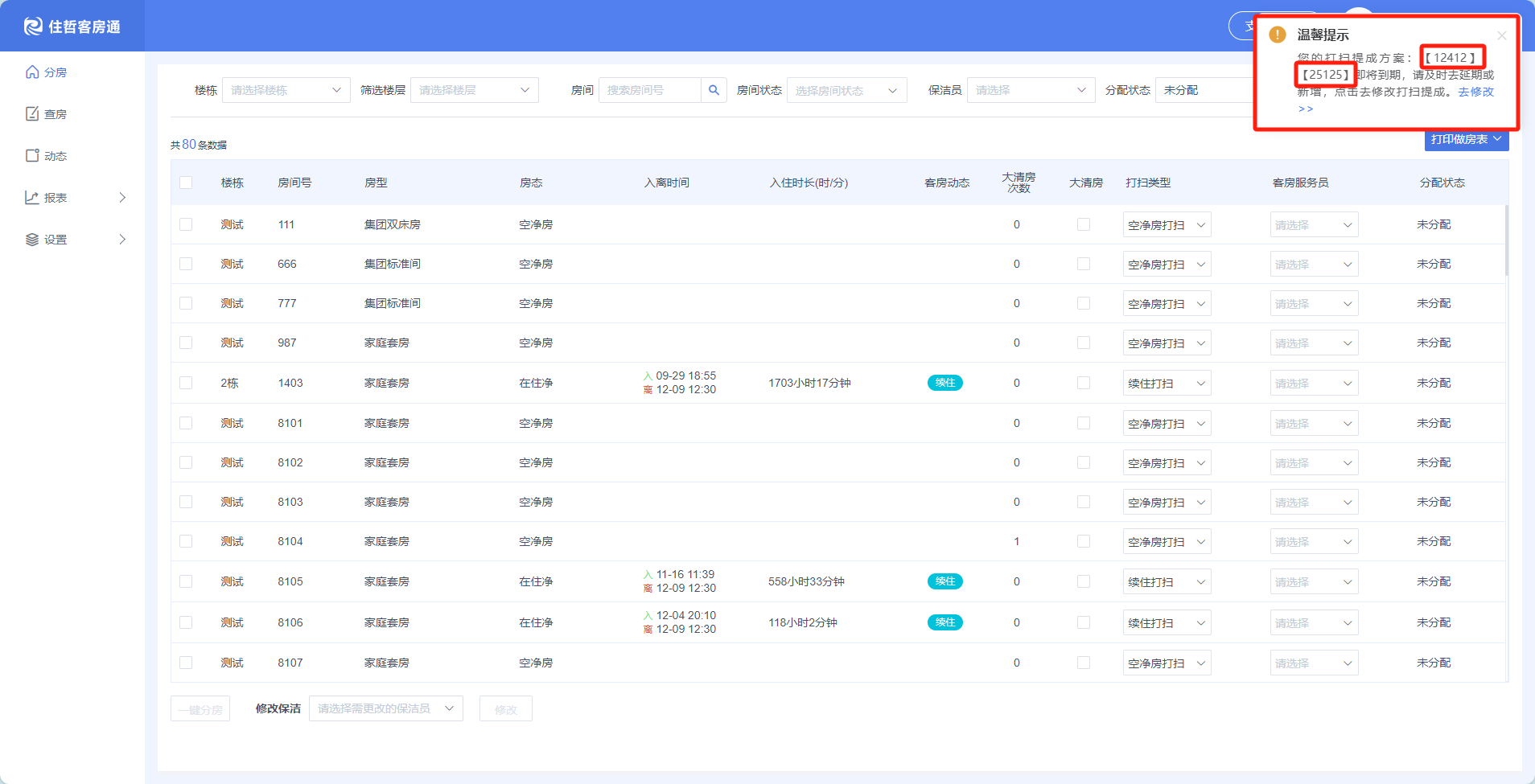This screenshot has width=1535, height=784.
Task: Click the orange warning icon in 温馨提示
Action: pyautogui.click(x=1278, y=35)
